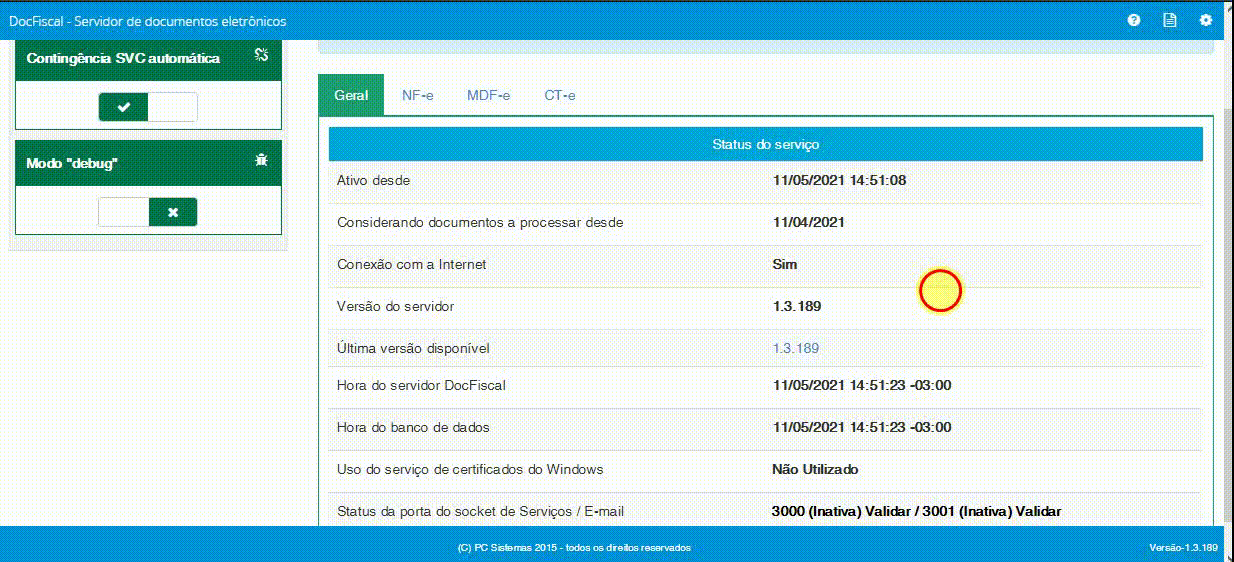
Task: Click the bold server version value 1.3.189
Action: click(x=796, y=306)
